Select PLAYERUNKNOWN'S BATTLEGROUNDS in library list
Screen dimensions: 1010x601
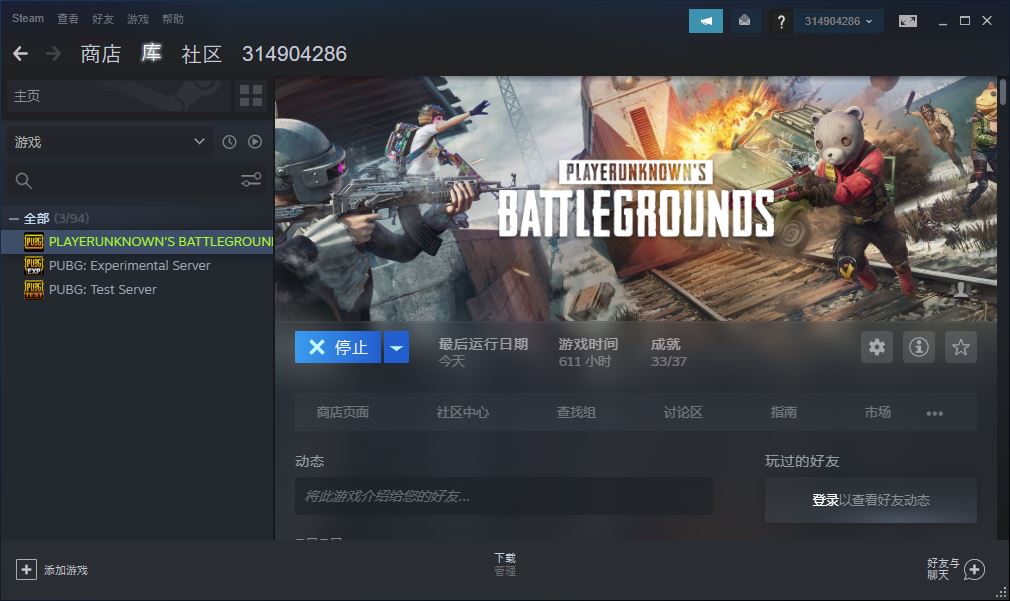(137, 242)
